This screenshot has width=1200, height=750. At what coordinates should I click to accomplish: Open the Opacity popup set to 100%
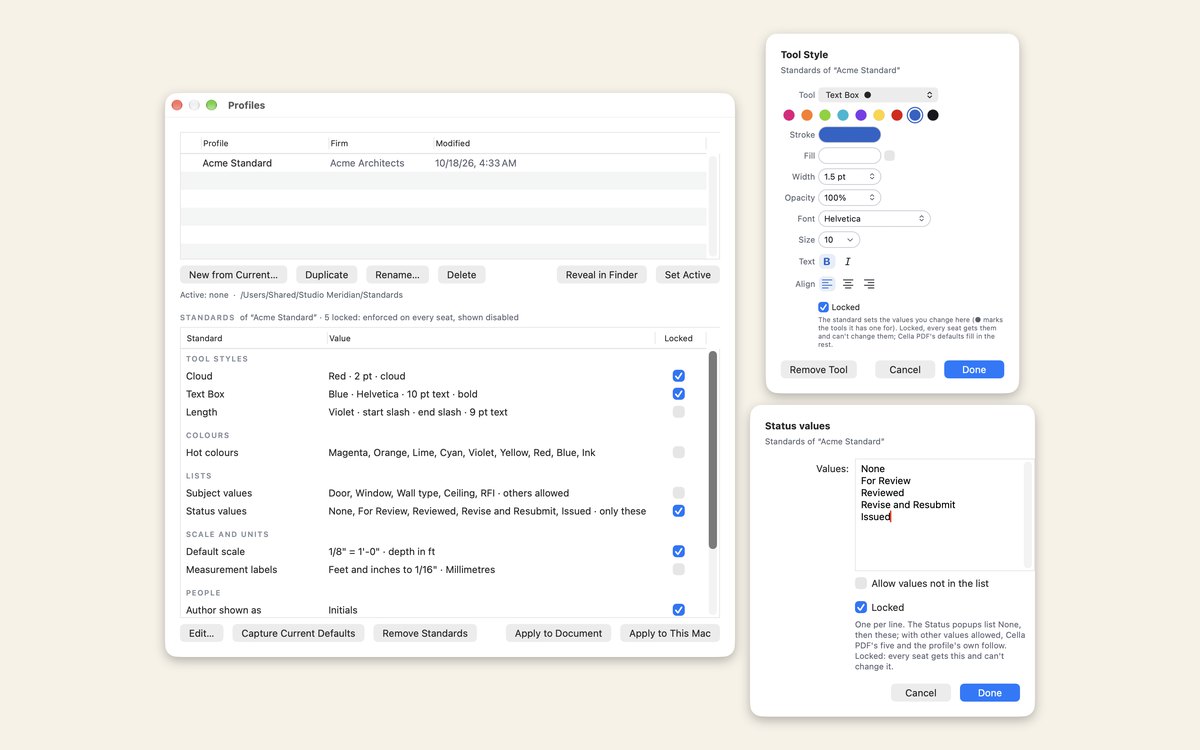pos(850,198)
